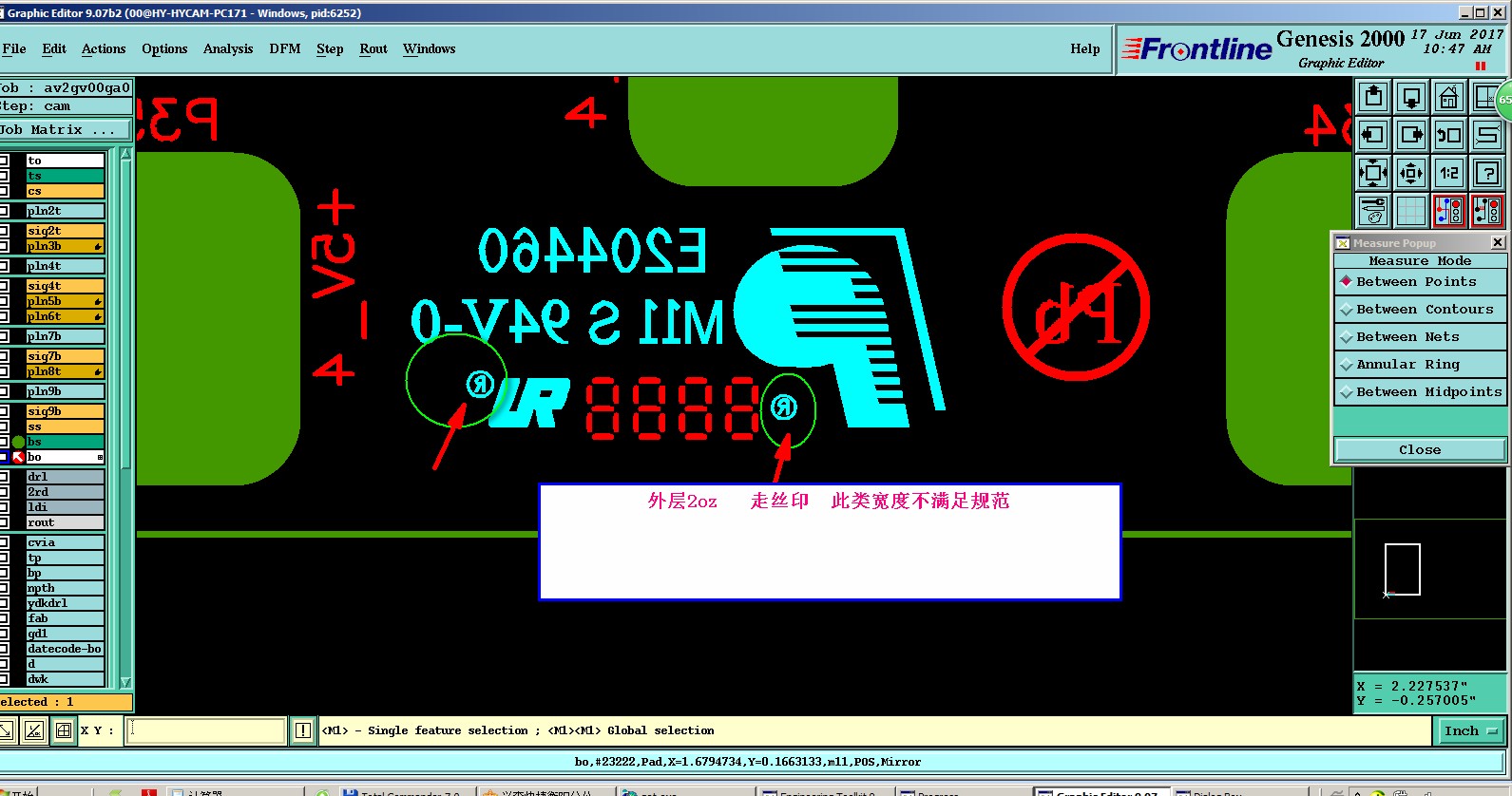
Task: Click the grid display icon
Action: (1411, 211)
